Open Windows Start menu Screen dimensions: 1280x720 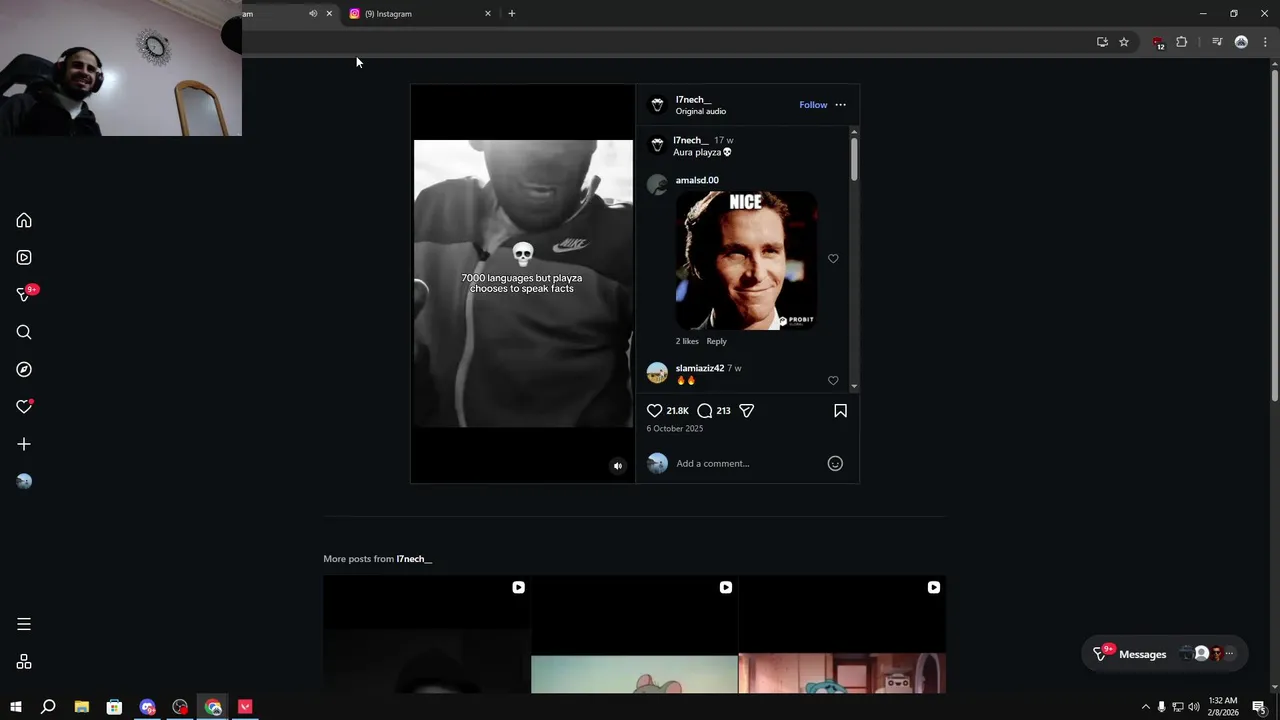(x=16, y=707)
